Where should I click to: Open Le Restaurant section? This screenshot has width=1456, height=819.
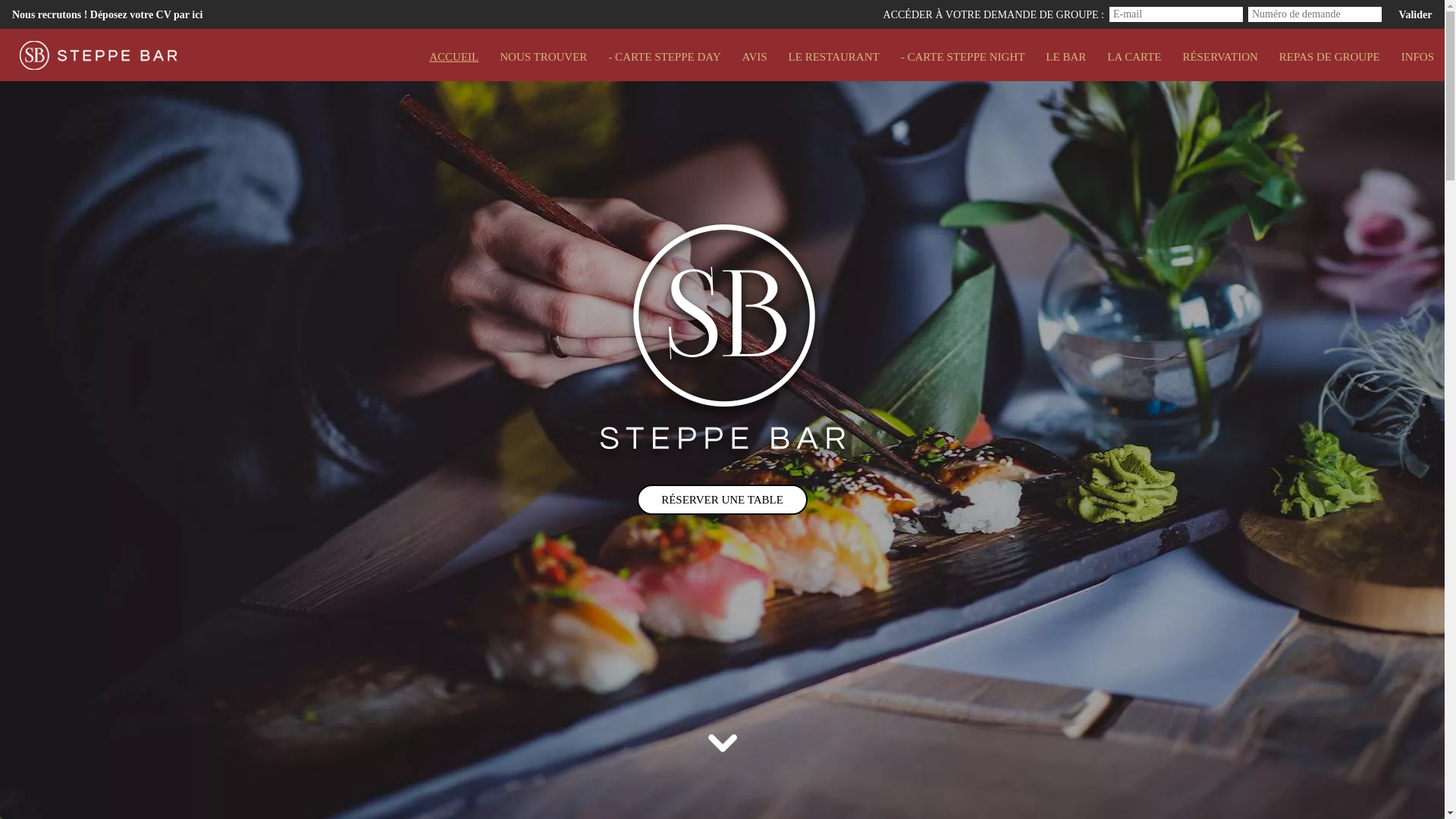click(833, 57)
